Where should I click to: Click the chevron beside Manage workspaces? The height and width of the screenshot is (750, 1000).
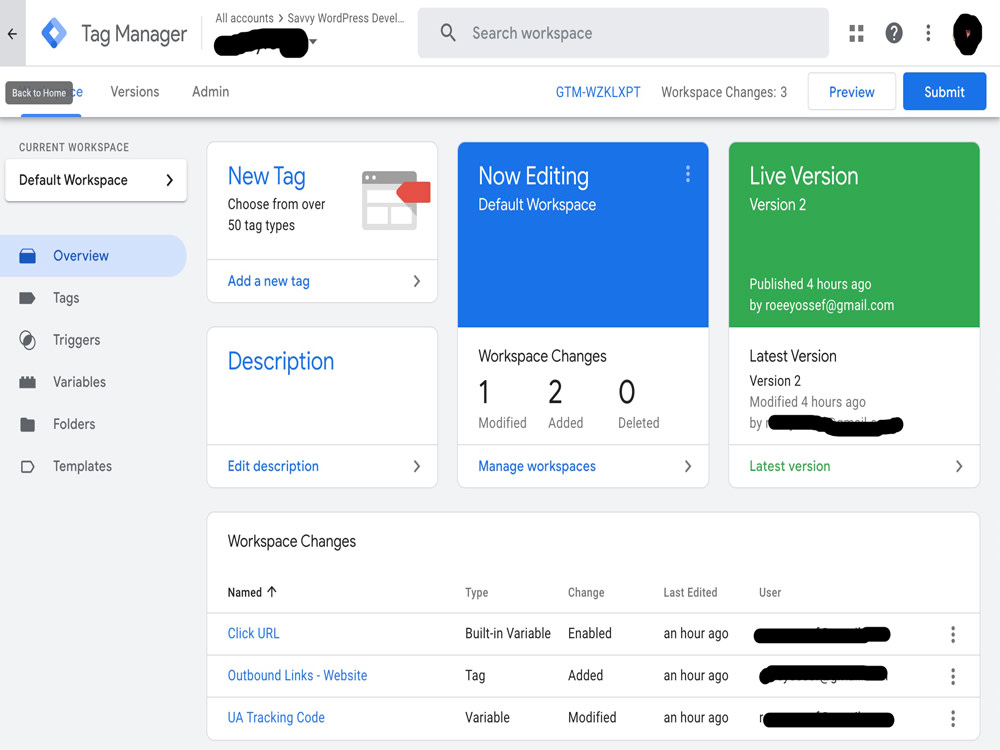pos(688,466)
